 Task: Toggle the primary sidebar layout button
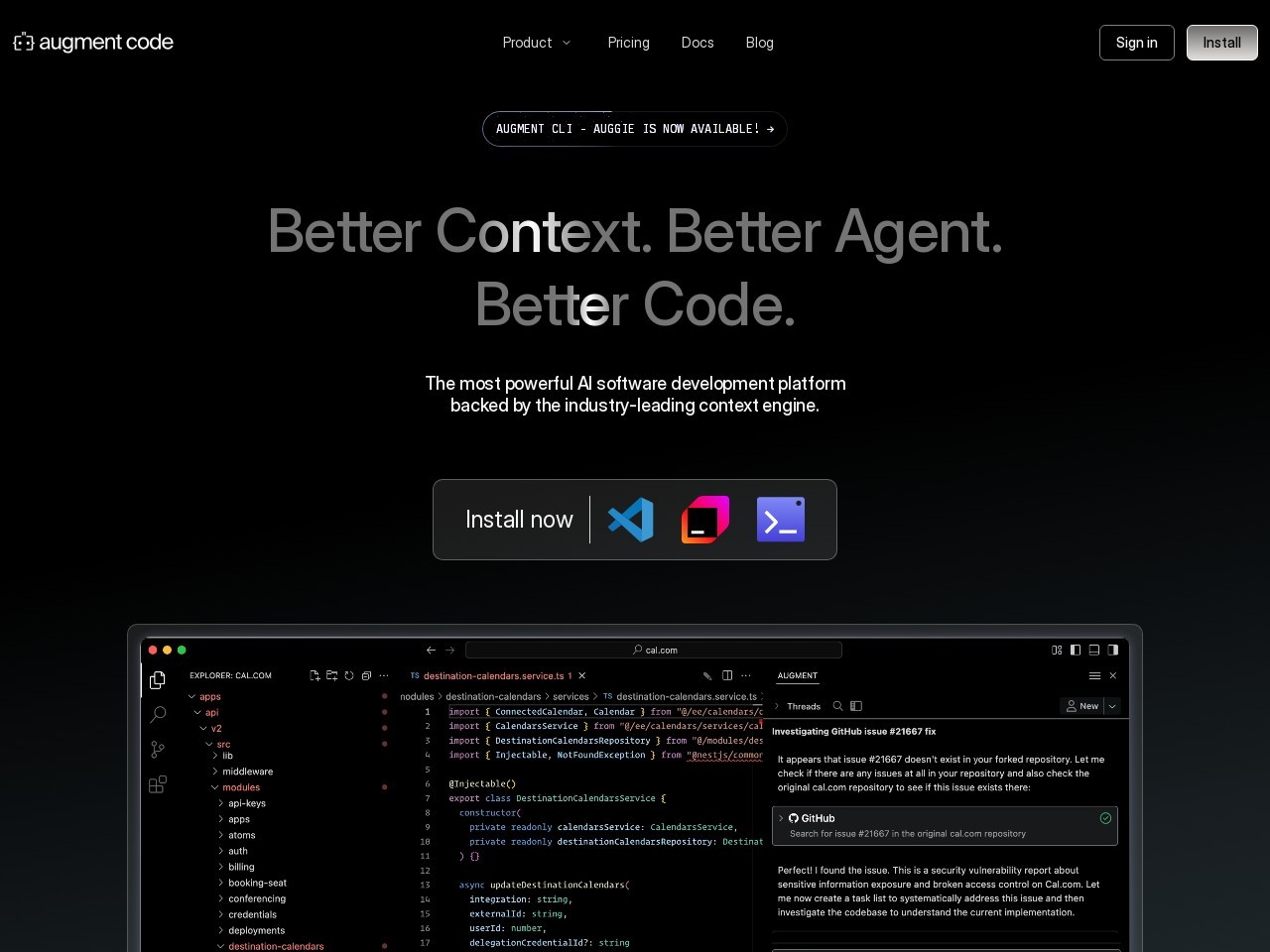(1076, 651)
